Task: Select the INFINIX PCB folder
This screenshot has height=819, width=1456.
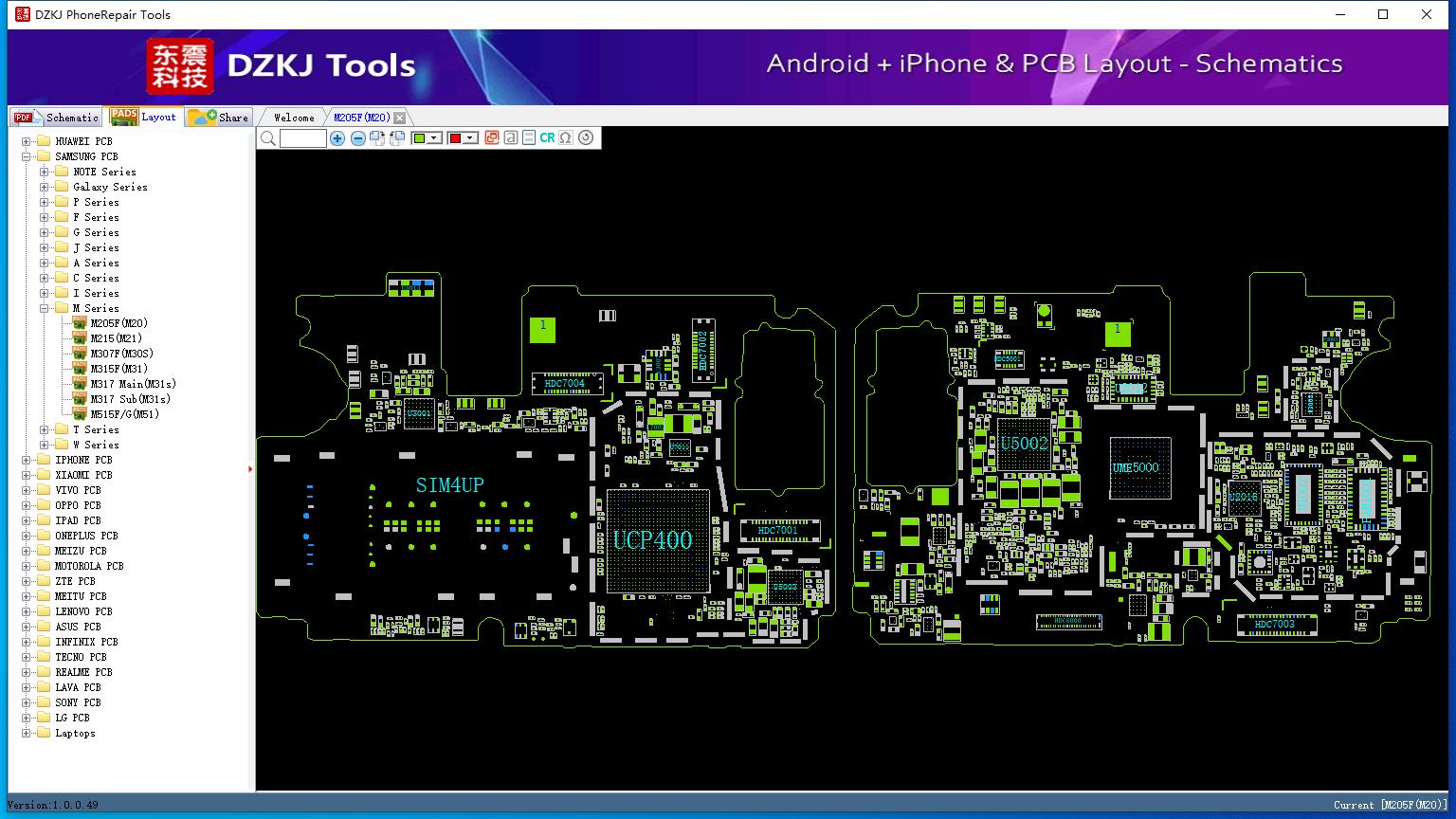Action: [x=86, y=642]
